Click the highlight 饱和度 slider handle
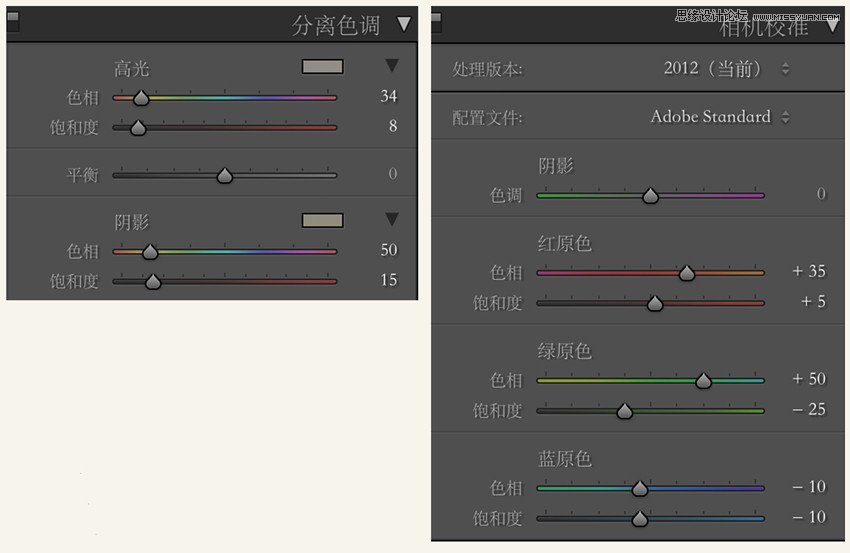Screen dimensions: 850x553 [x=138, y=128]
